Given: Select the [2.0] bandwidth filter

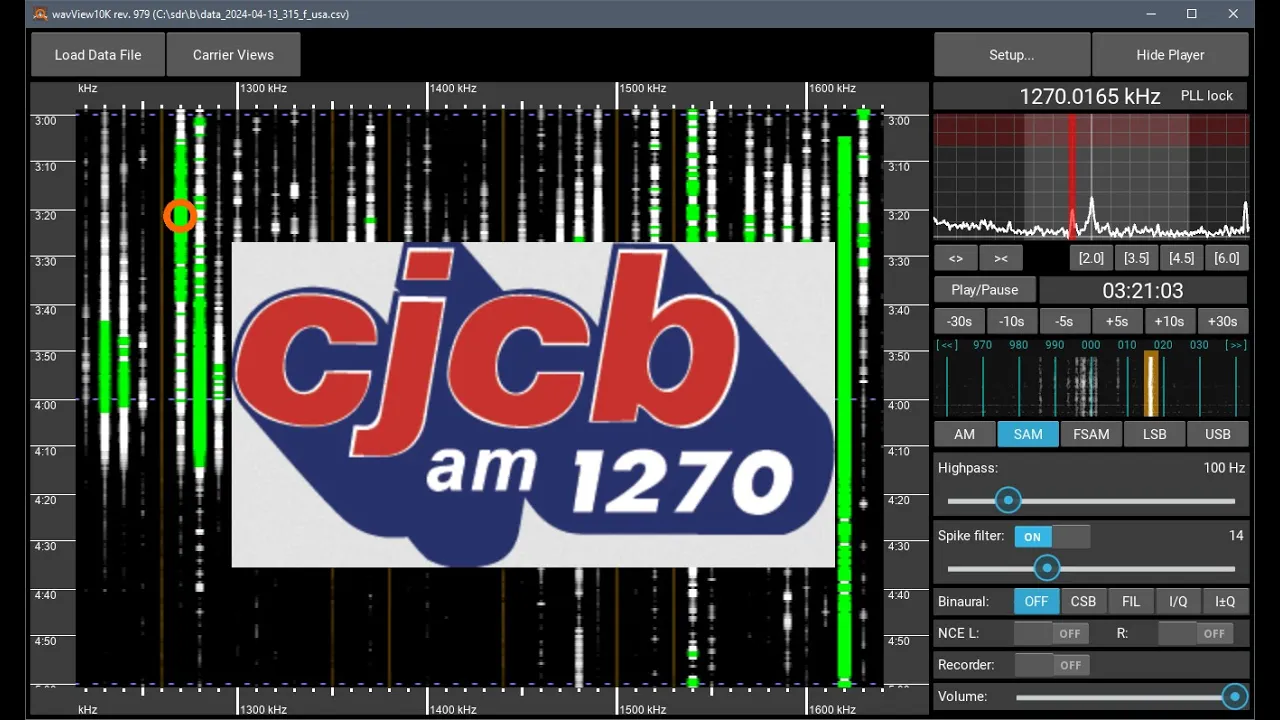Looking at the screenshot, I should coord(1091,258).
